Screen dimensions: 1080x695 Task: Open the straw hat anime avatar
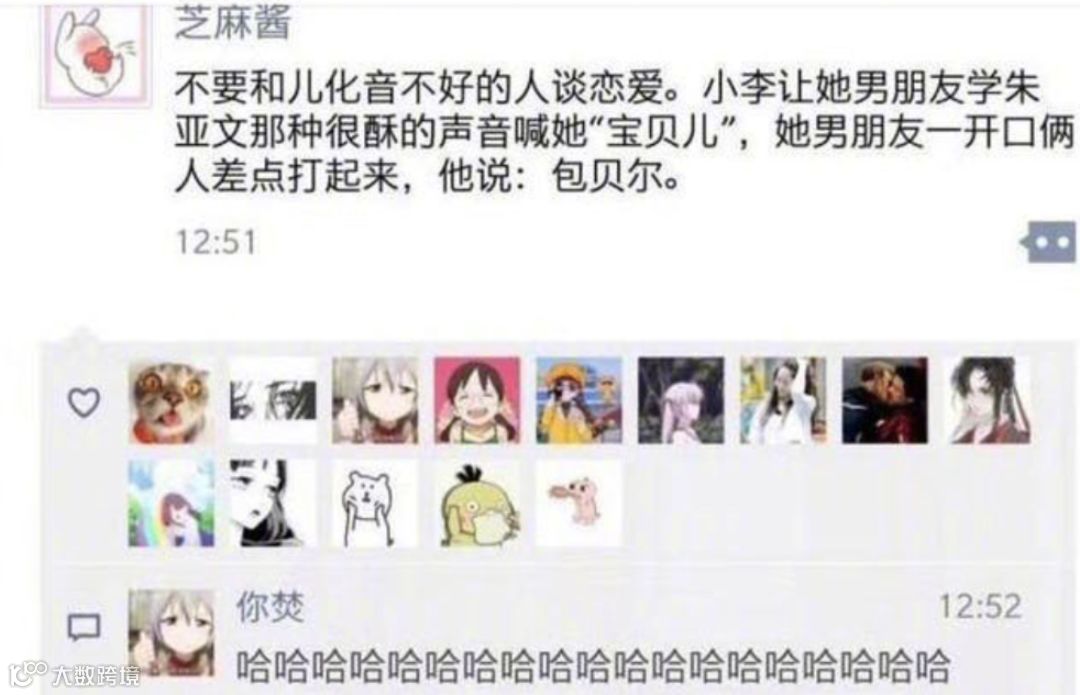[x=579, y=401]
